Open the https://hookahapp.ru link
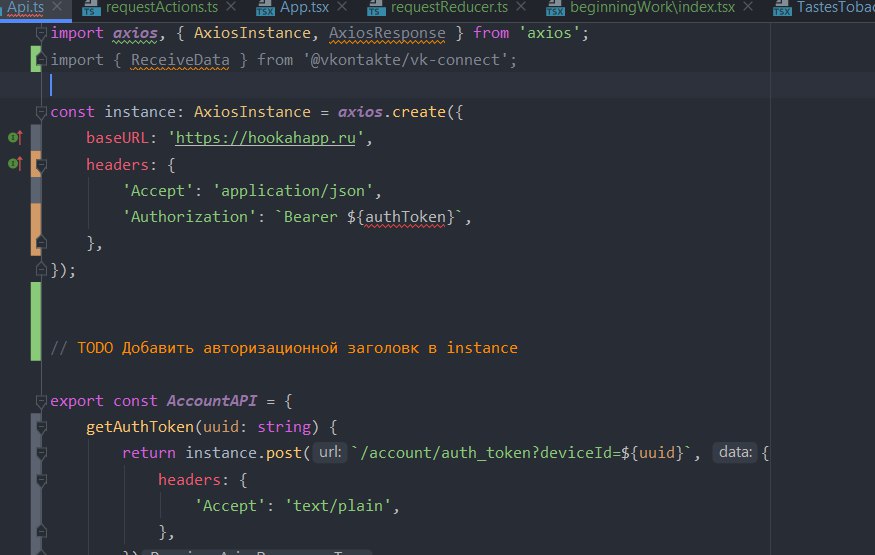This screenshot has width=875, height=555. [265, 138]
